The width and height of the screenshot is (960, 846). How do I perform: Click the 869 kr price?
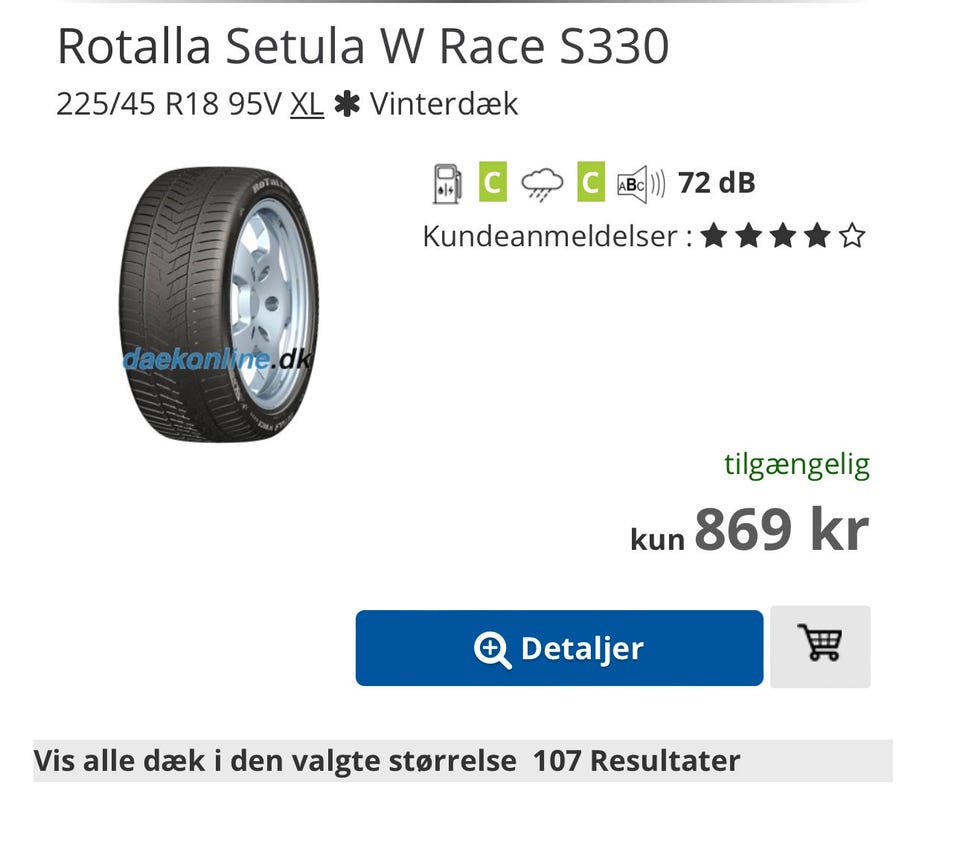(782, 530)
